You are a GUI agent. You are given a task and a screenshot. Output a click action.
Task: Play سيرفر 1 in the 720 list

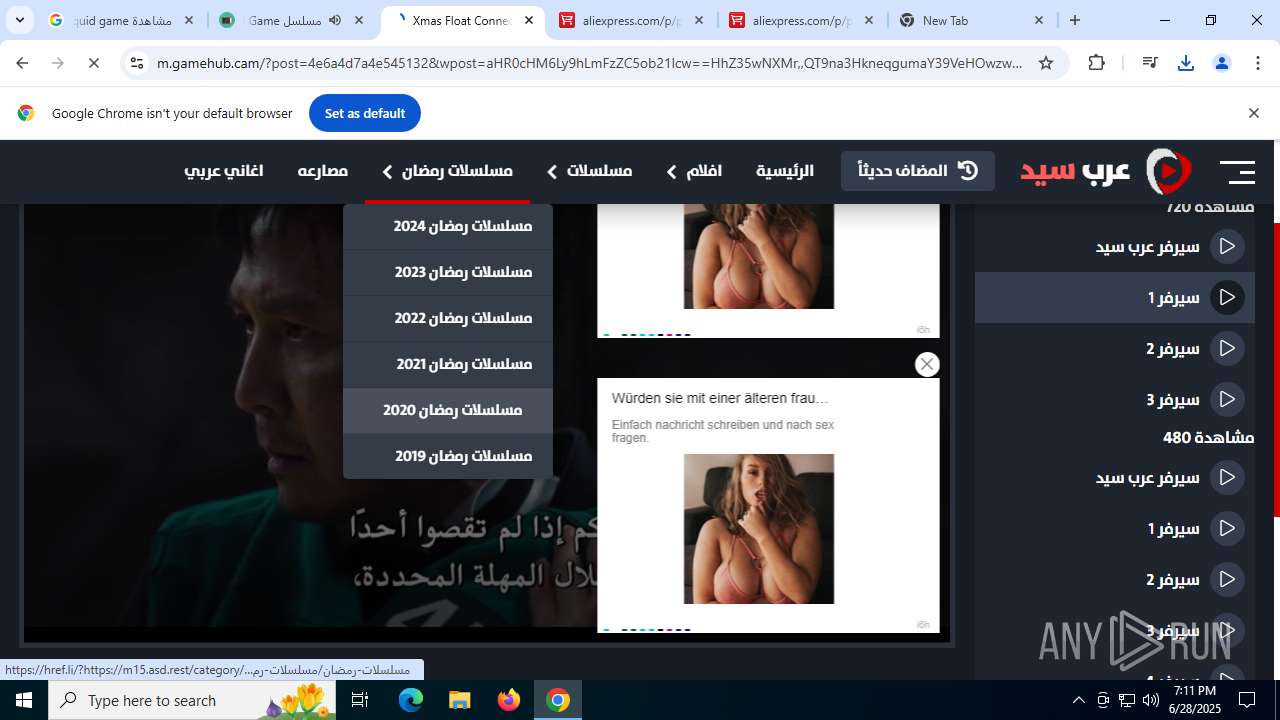(x=1115, y=297)
